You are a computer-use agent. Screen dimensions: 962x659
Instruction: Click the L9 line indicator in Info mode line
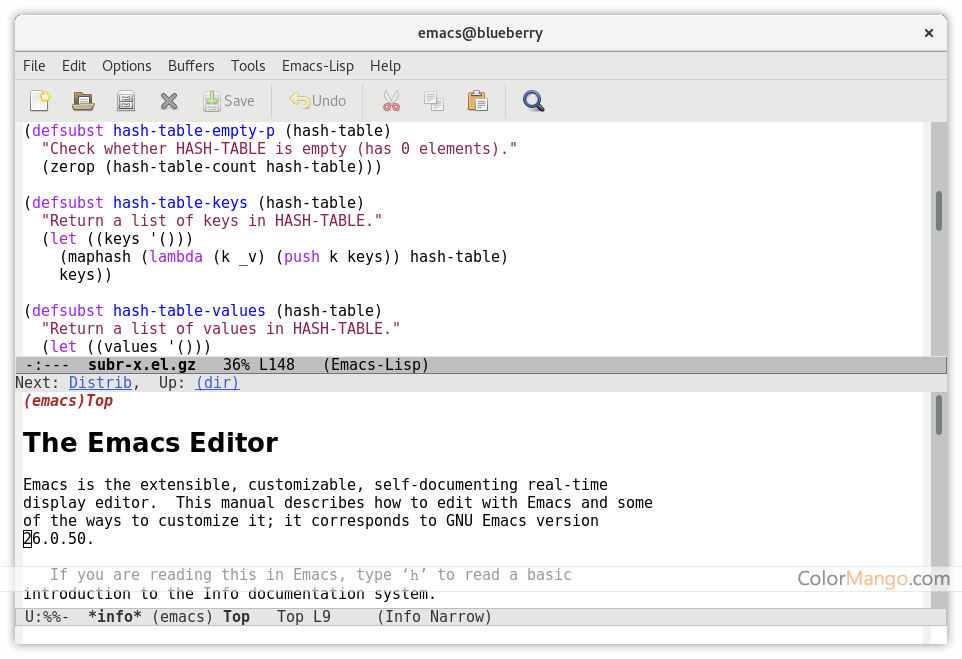pos(322,617)
